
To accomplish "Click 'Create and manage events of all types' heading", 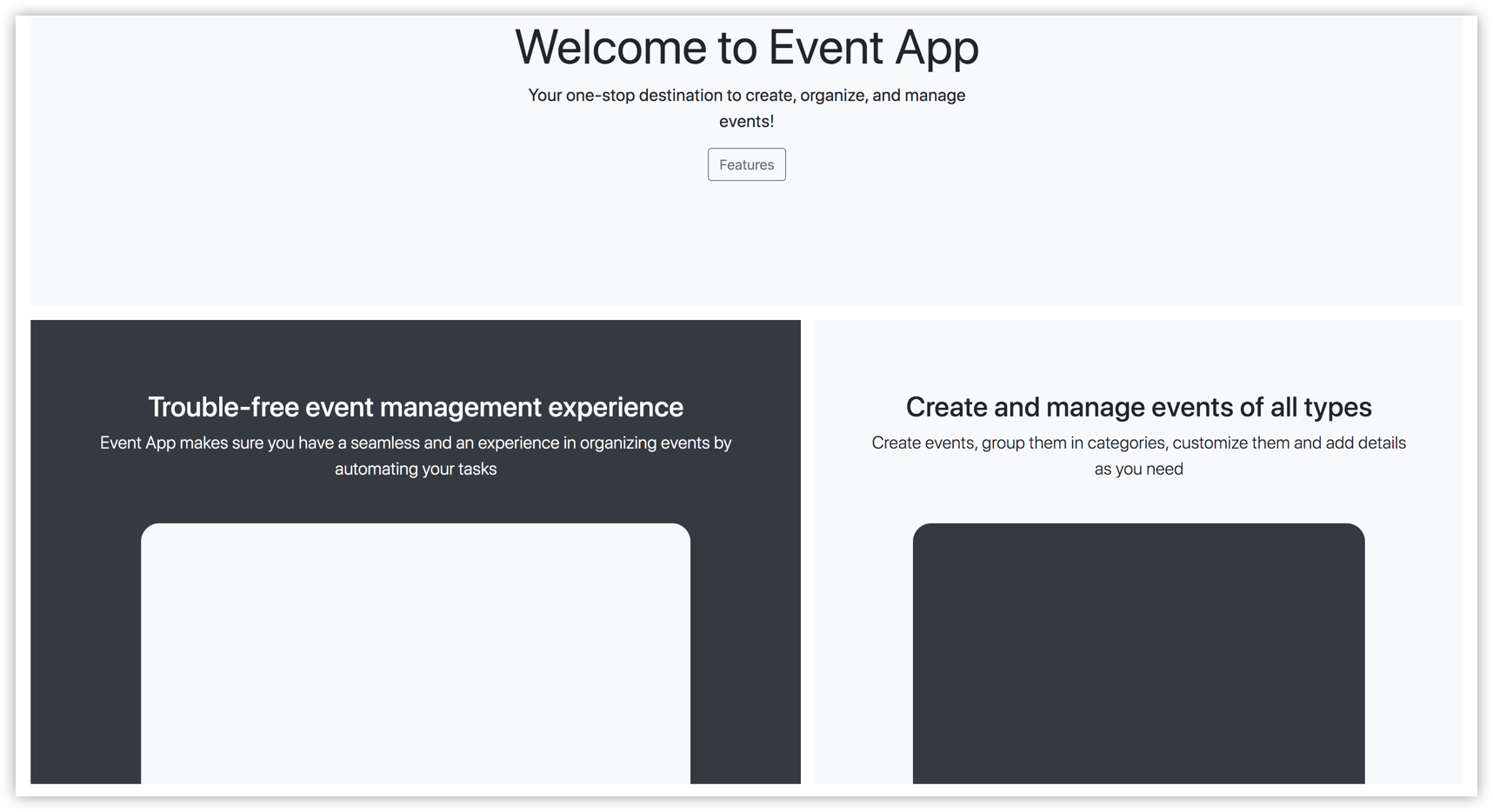I will point(1138,407).
